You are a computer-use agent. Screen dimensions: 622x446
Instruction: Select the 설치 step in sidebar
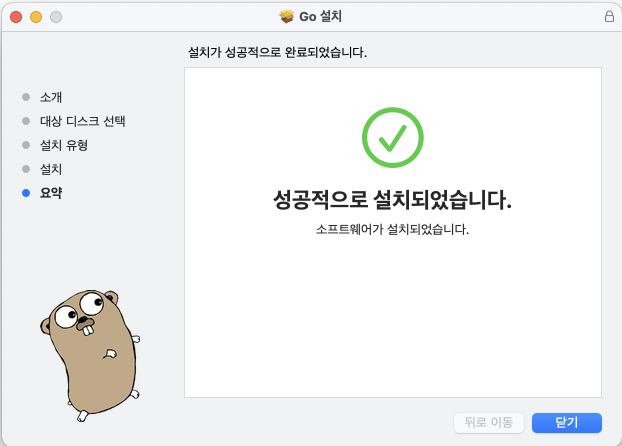(51, 169)
